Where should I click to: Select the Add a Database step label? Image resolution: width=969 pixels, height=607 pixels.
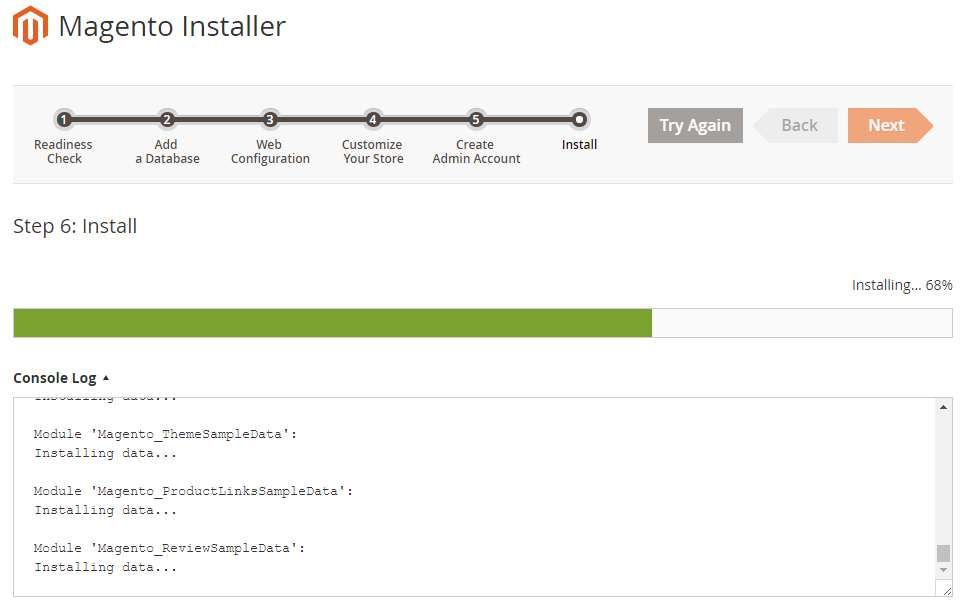(167, 151)
